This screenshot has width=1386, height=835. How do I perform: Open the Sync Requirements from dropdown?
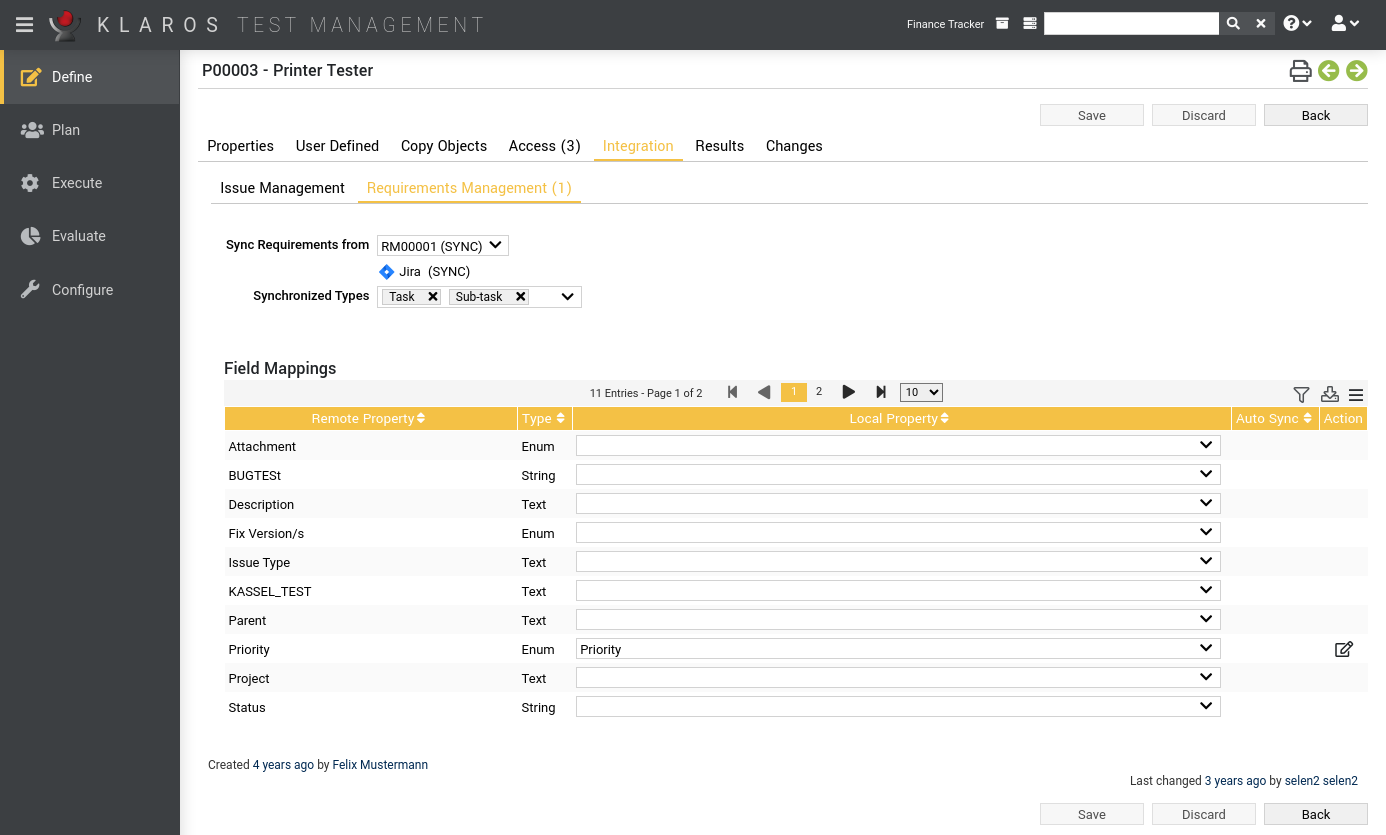[442, 245]
